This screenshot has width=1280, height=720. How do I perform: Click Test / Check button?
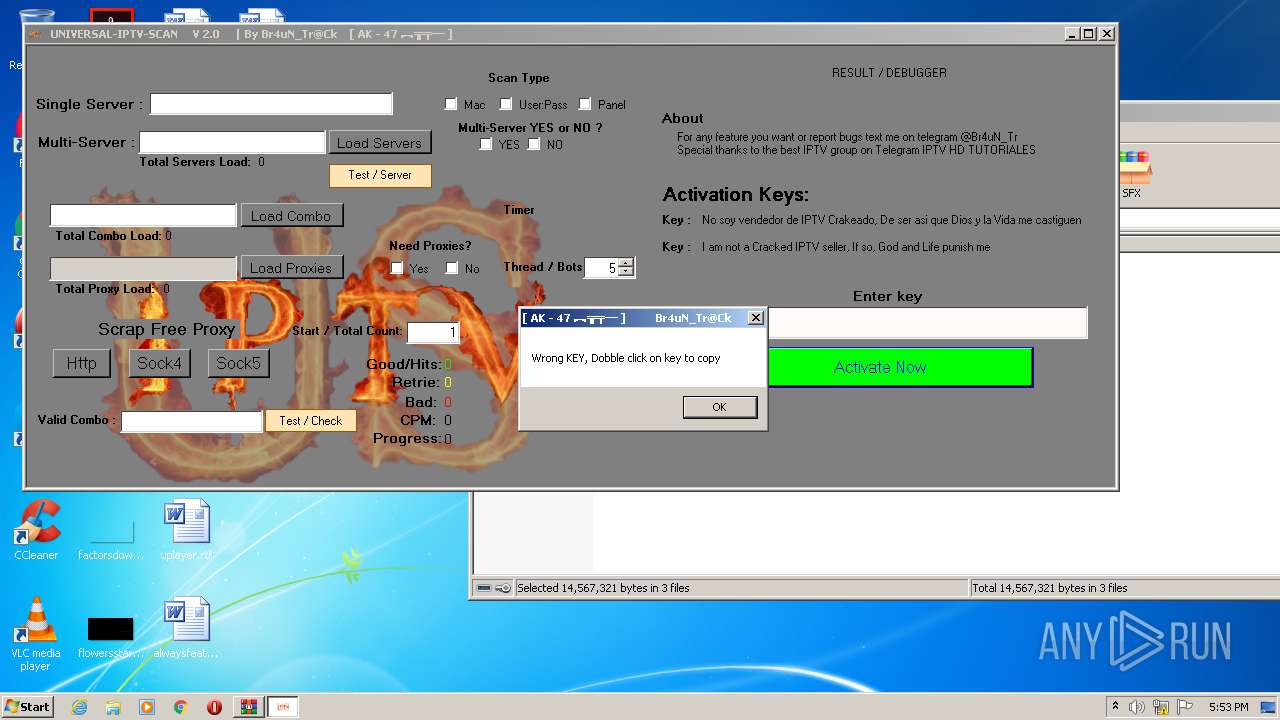pos(311,421)
